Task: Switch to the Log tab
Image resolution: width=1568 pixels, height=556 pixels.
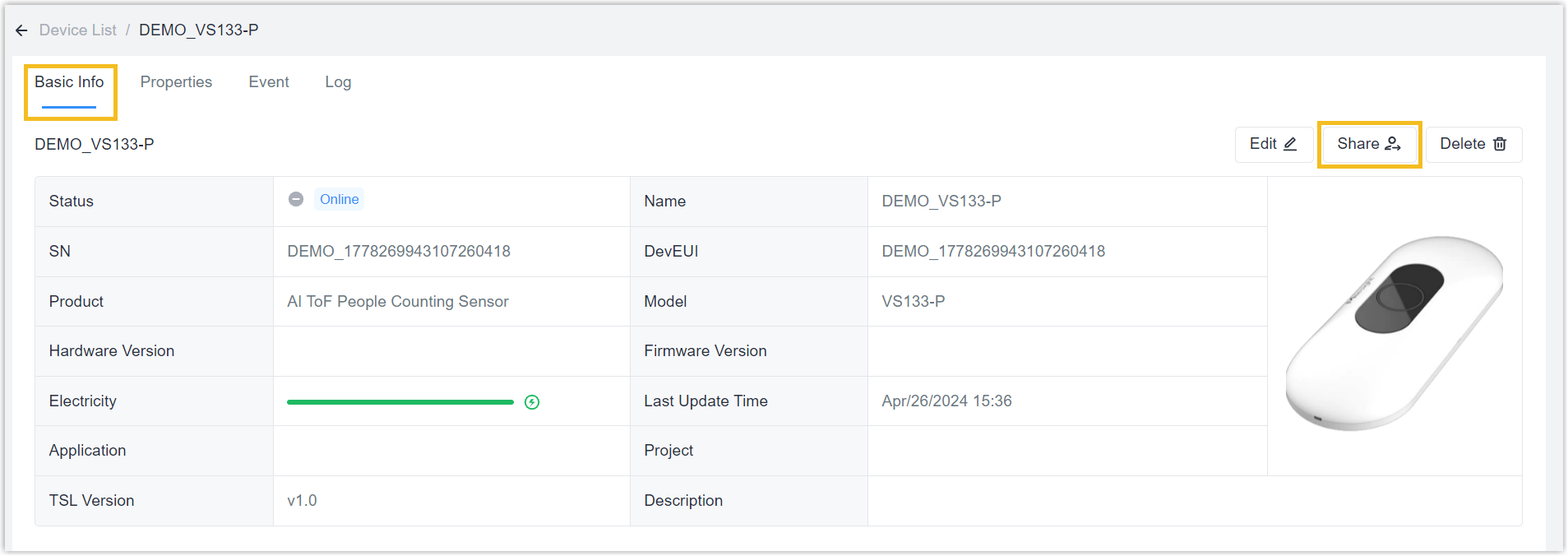Action: [338, 82]
